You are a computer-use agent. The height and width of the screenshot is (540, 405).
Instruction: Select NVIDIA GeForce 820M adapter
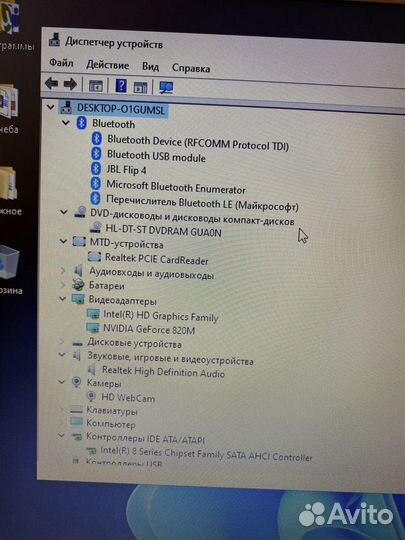pos(149,329)
